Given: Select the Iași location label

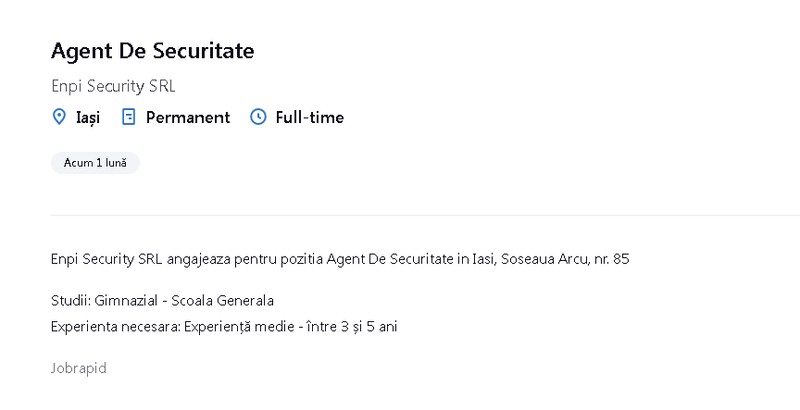Looking at the screenshot, I should pos(88,117).
